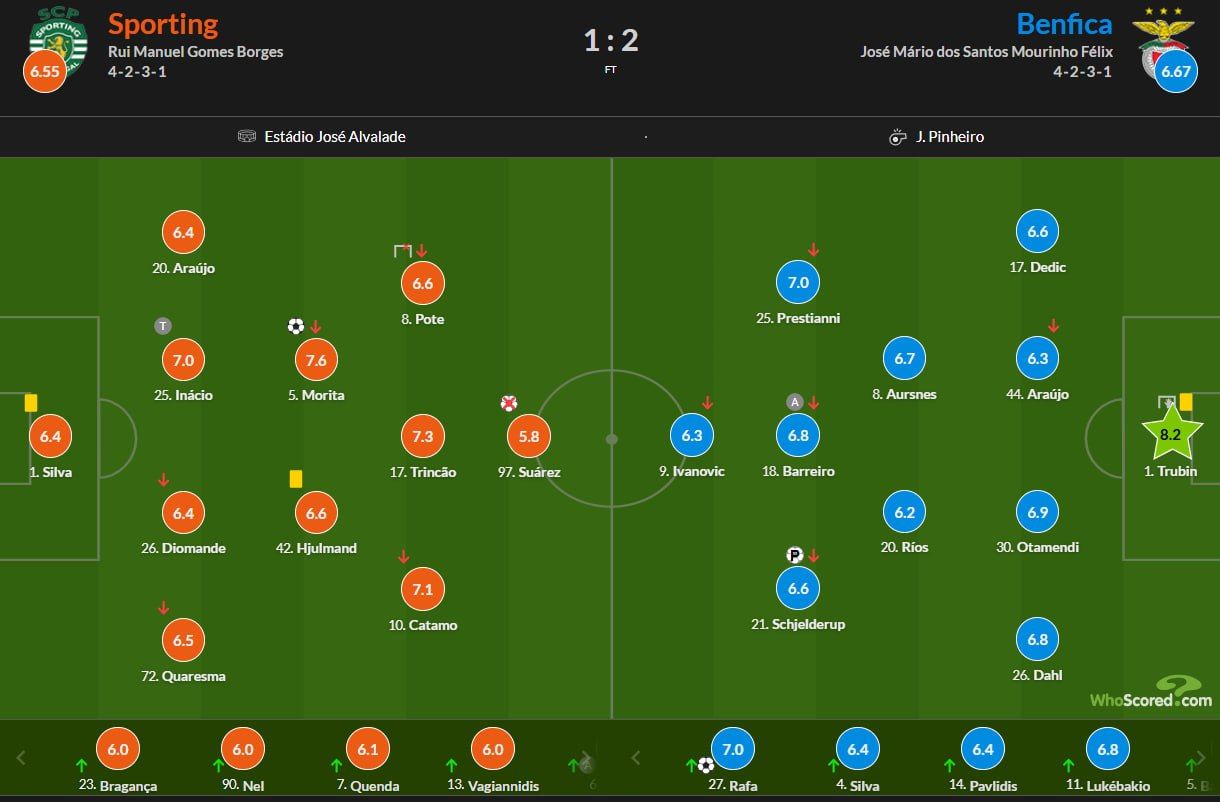
Task: Click the grey T icon above Inácio
Action: pos(162,325)
